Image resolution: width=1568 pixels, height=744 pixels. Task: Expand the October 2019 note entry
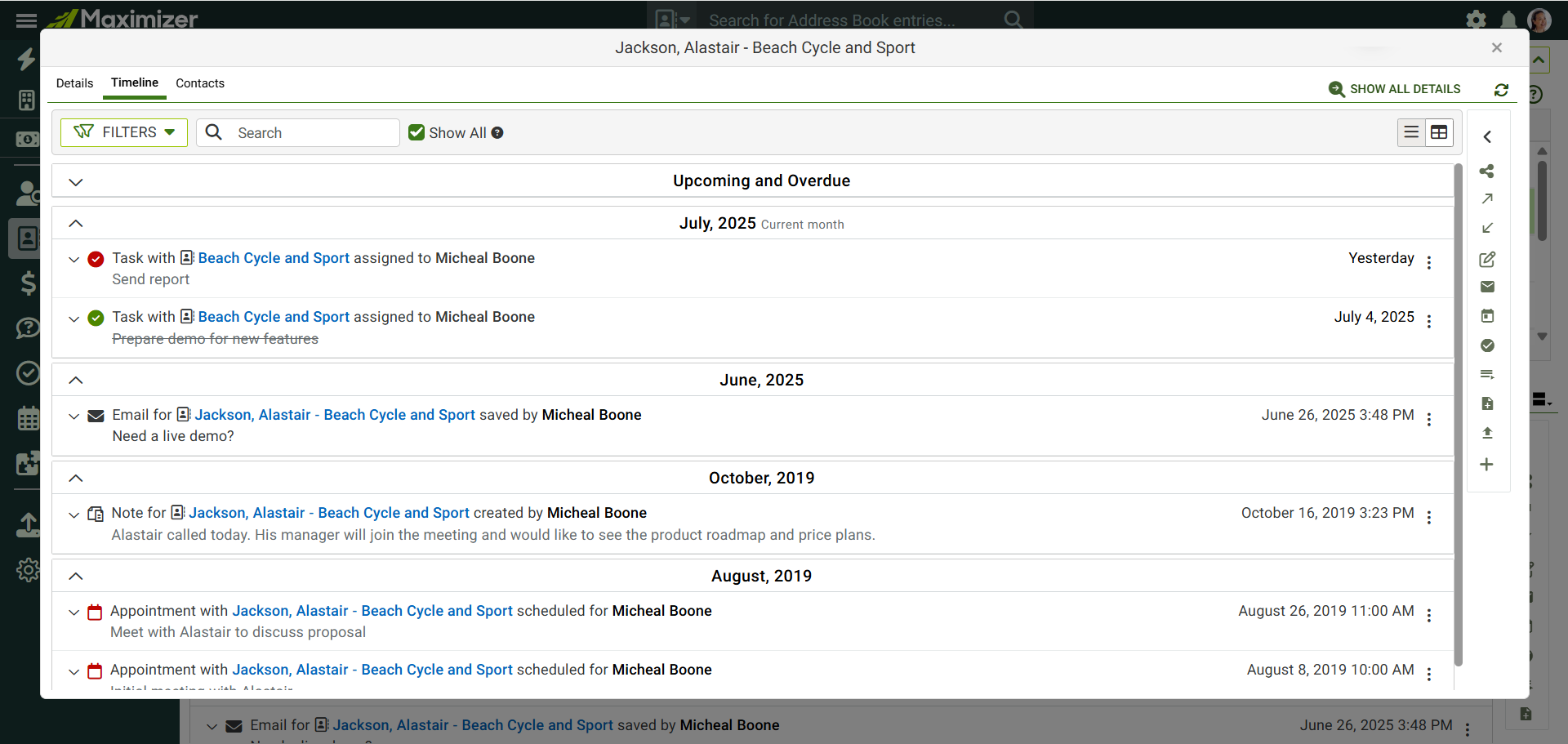click(x=74, y=515)
